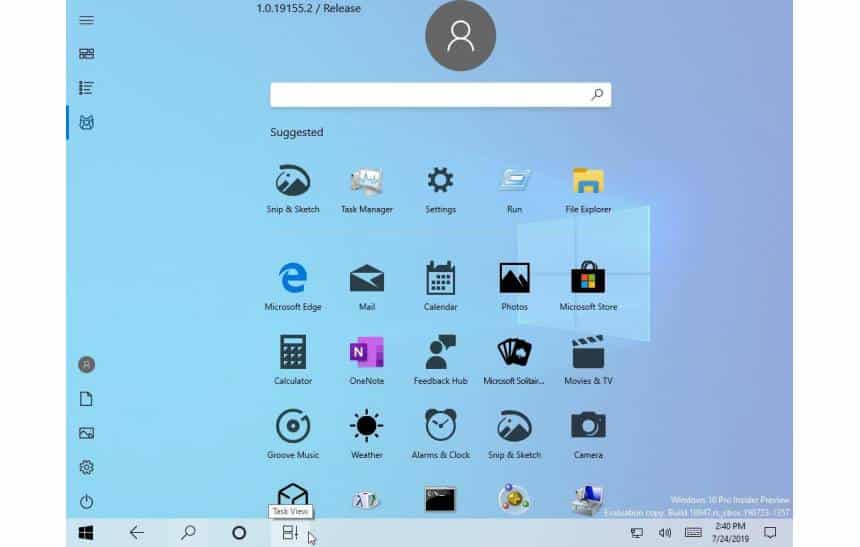Open the math symbols app icon in bottom row
The image size is (860, 547).
(x=366, y=500)
